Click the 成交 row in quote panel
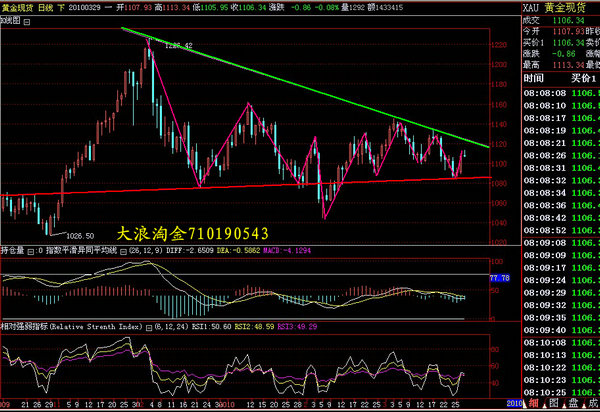This screenshot has height=412, width=600. click(561, 21)
